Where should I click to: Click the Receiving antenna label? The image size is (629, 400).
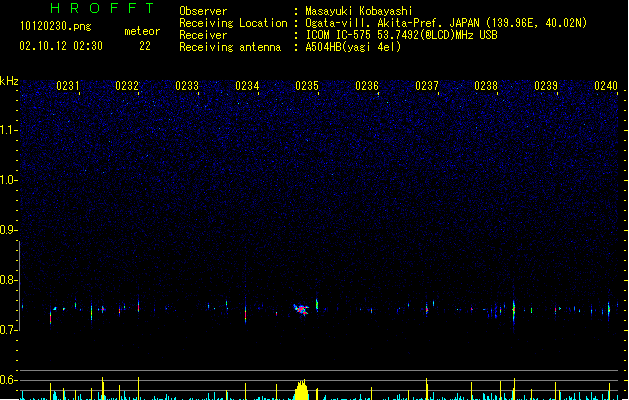pyautogui.click(x=230, y=47)
